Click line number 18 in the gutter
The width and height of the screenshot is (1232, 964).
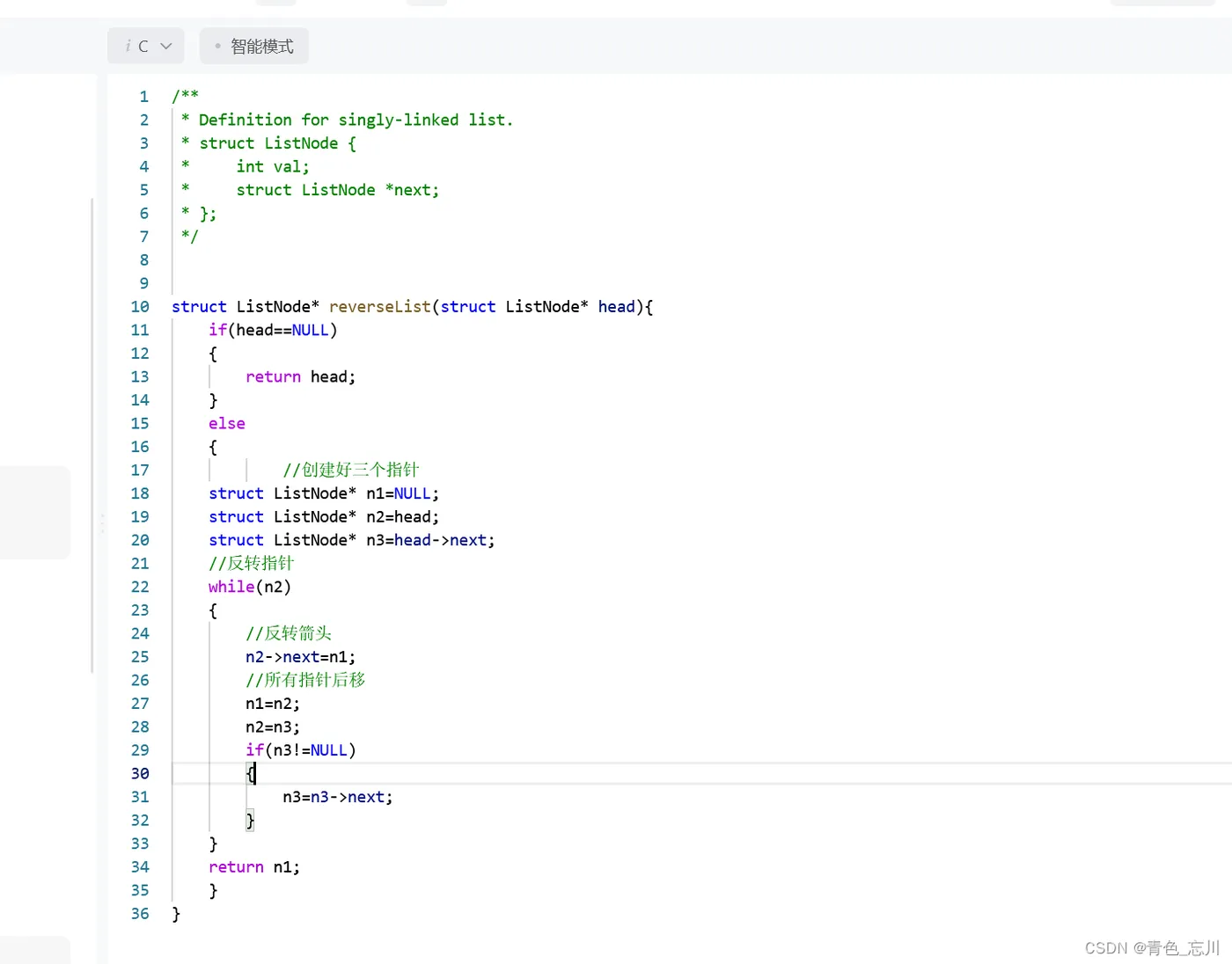pyautogui.click(x=140, y=493)
